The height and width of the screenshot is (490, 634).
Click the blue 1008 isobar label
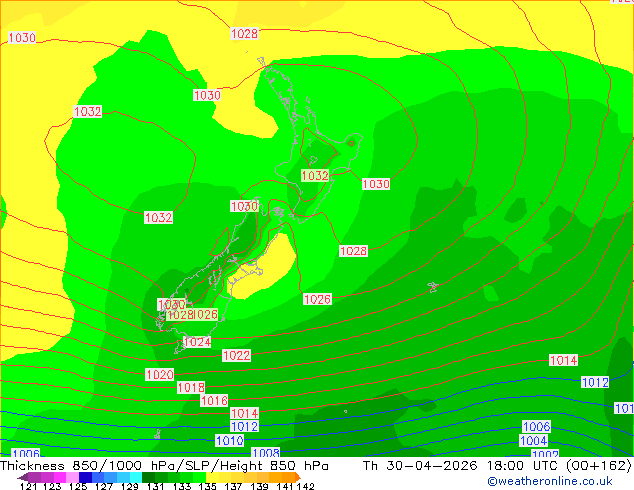click(x=266, y=453)
